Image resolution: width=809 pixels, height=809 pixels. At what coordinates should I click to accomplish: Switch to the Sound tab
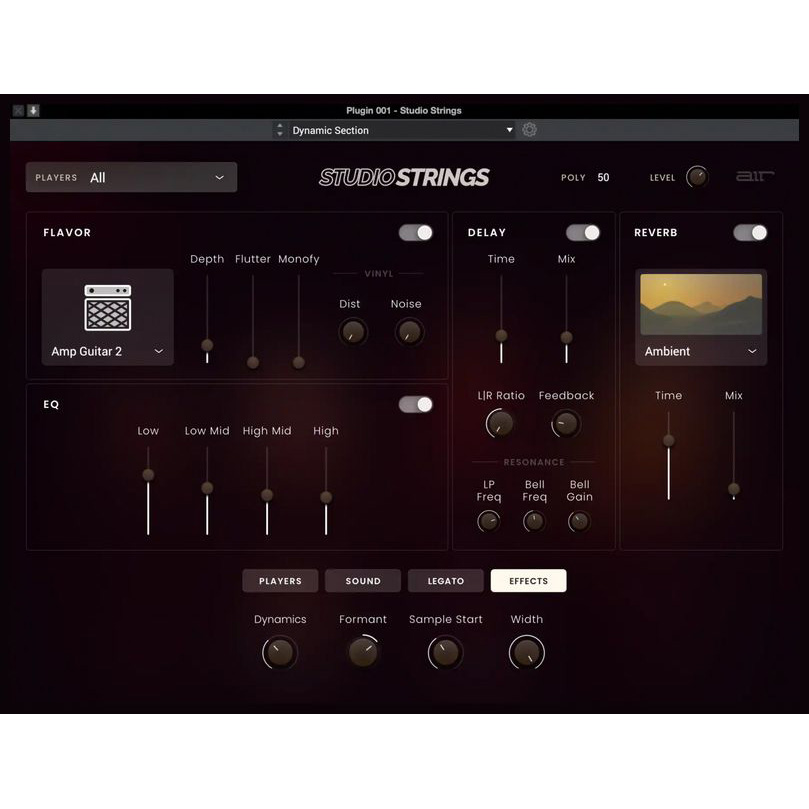(363, 581)
